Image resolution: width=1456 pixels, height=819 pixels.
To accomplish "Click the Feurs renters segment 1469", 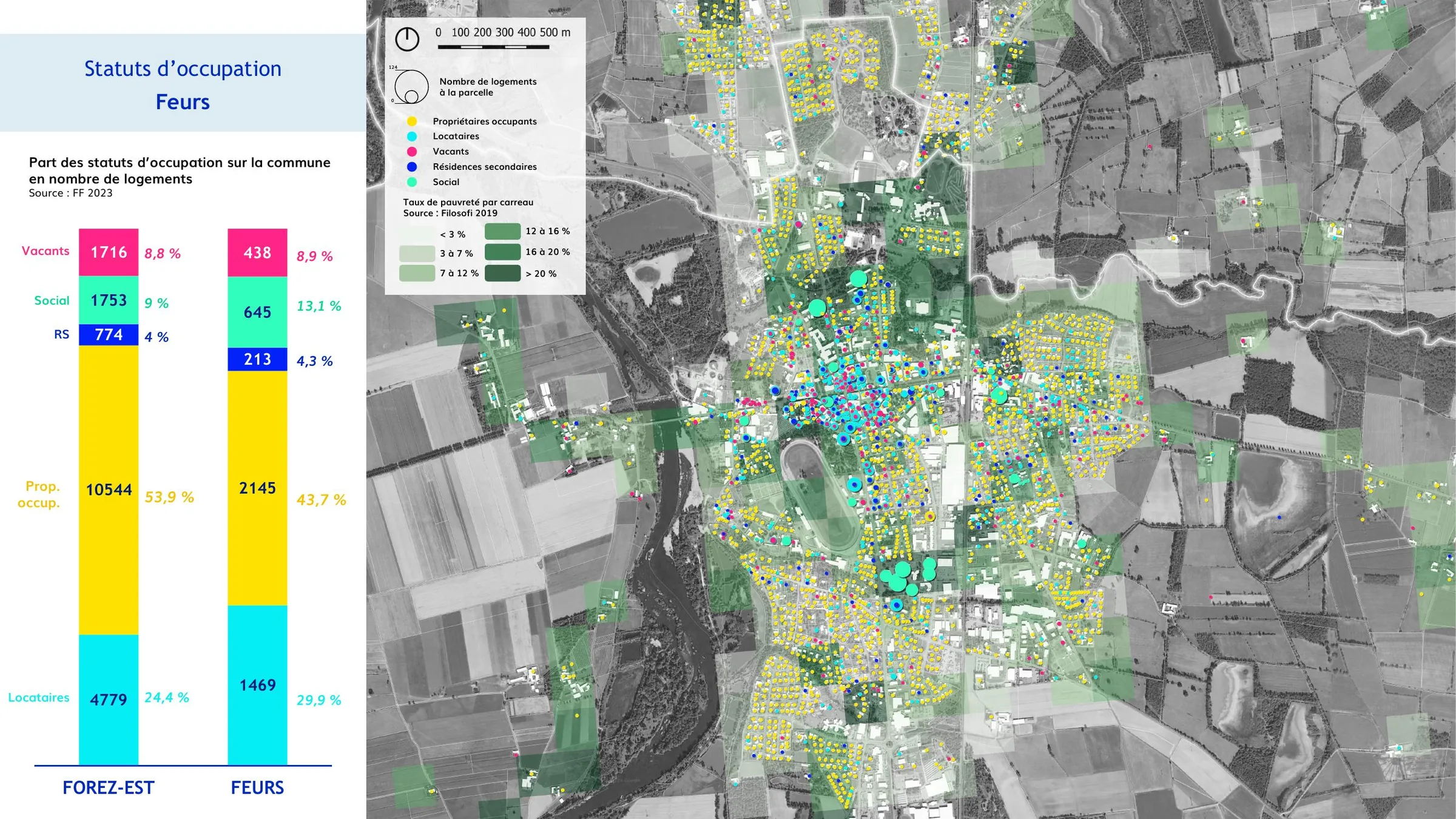I will click(x=257, y=686).
